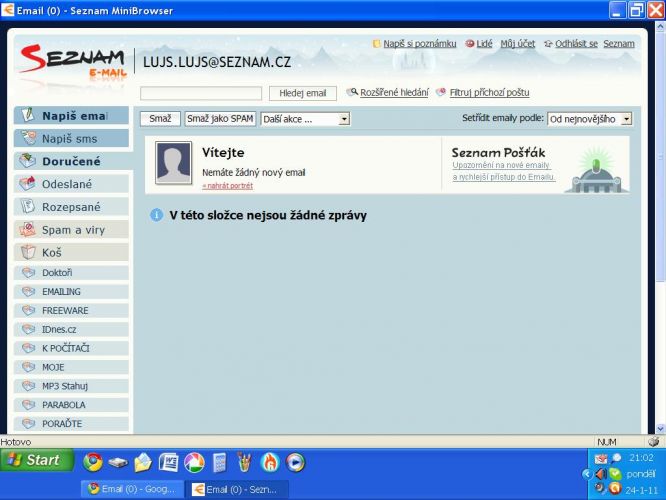Launch the calculator from quick launch
666x500 pixels.
coord(219,463)
